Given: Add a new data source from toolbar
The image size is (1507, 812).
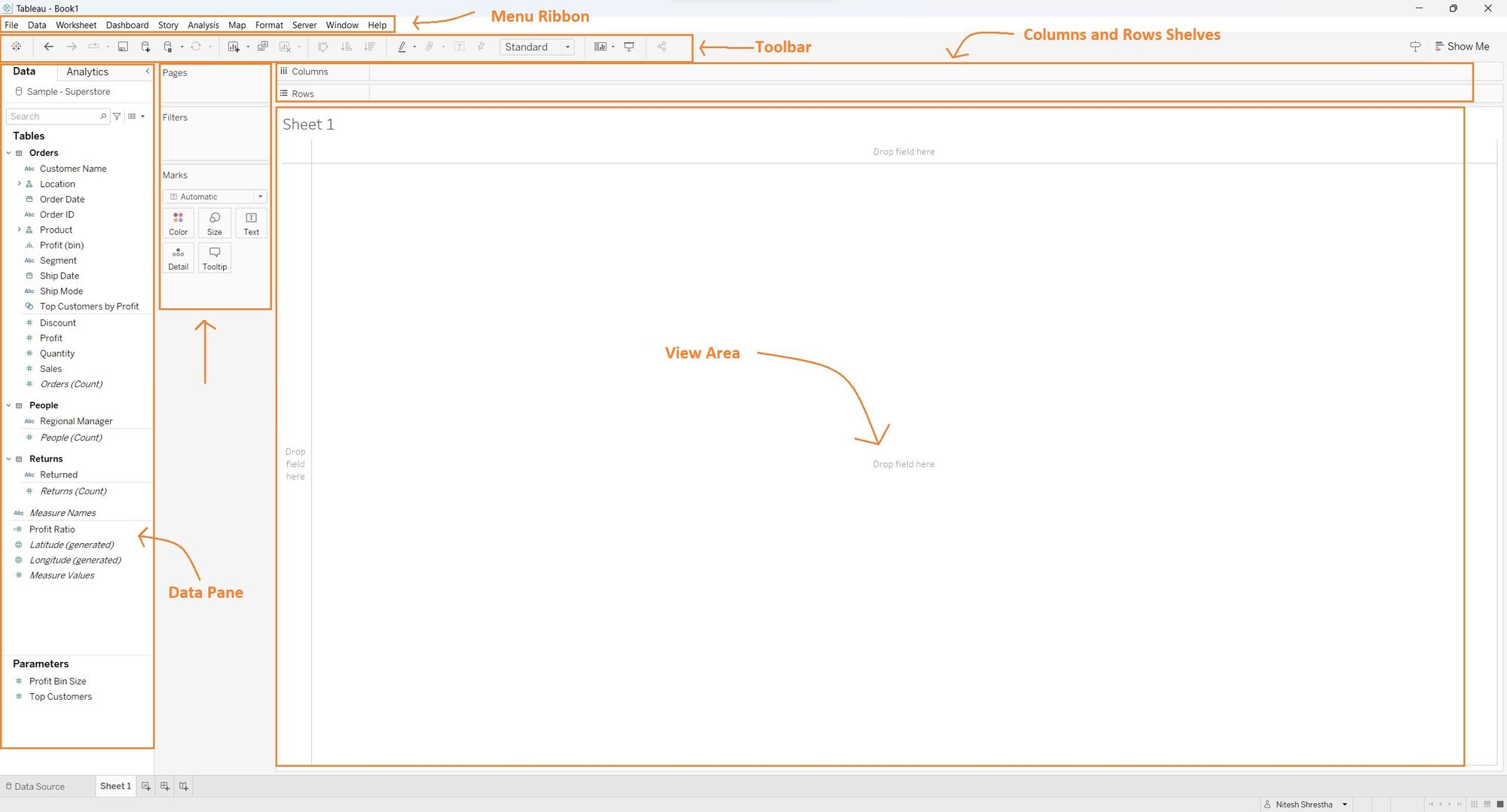Looking at the screenshot, I should coord(145,47).
